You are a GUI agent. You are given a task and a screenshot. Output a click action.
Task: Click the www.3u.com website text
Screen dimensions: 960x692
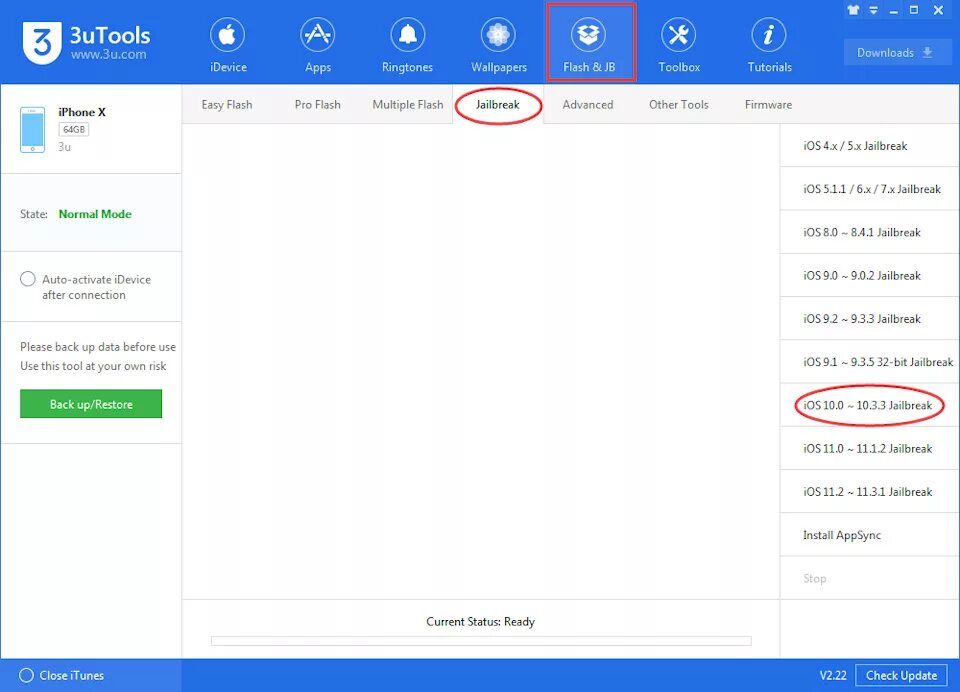[x=108, y=55]
